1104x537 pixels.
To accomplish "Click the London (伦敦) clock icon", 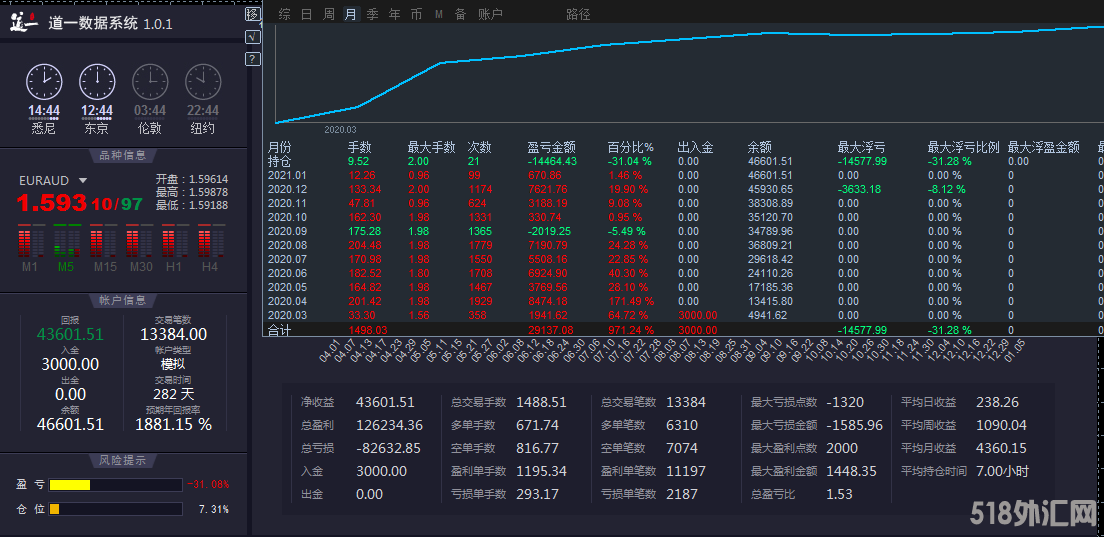I will click(150, 81).
